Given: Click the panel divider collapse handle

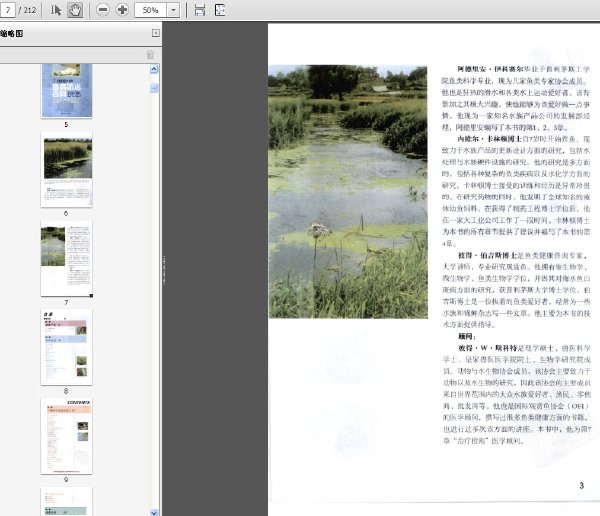Looking at the screenshot, I should pos(164,270).
